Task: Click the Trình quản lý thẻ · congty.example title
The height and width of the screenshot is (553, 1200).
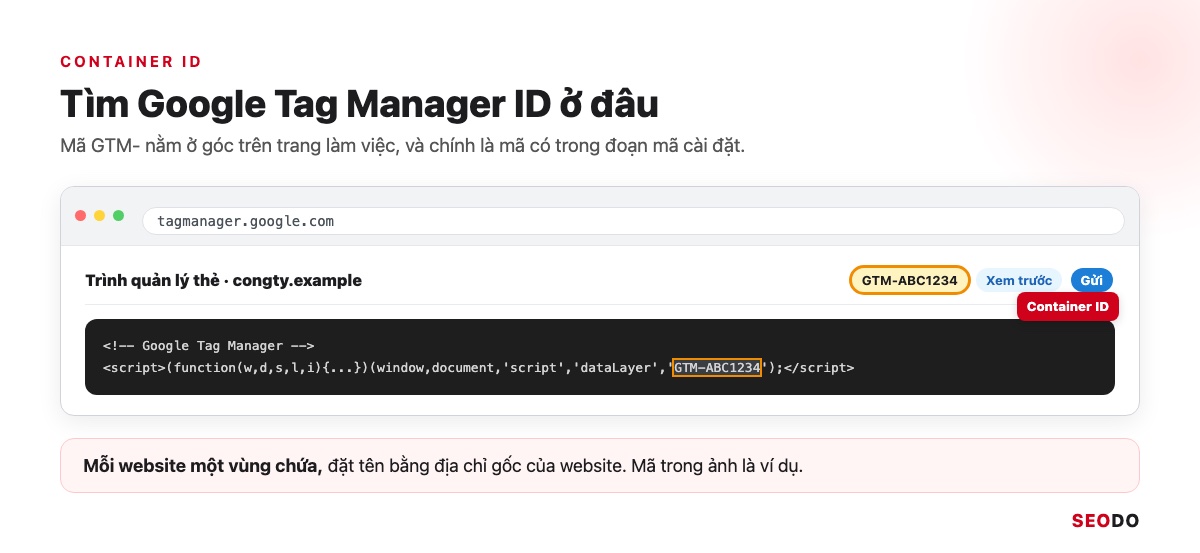Action: tap(224, 281)
